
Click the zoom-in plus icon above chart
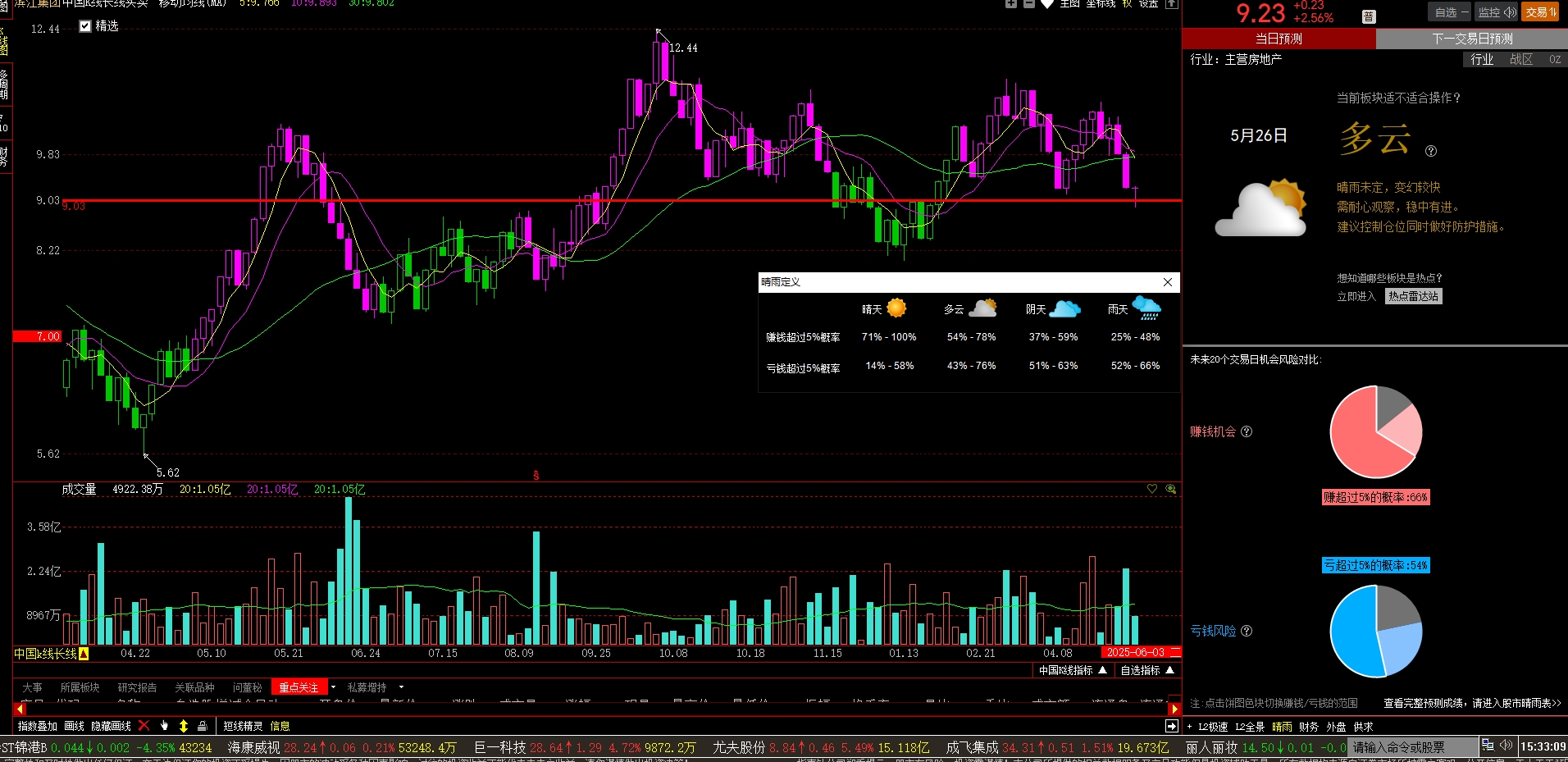point(1011,4)
